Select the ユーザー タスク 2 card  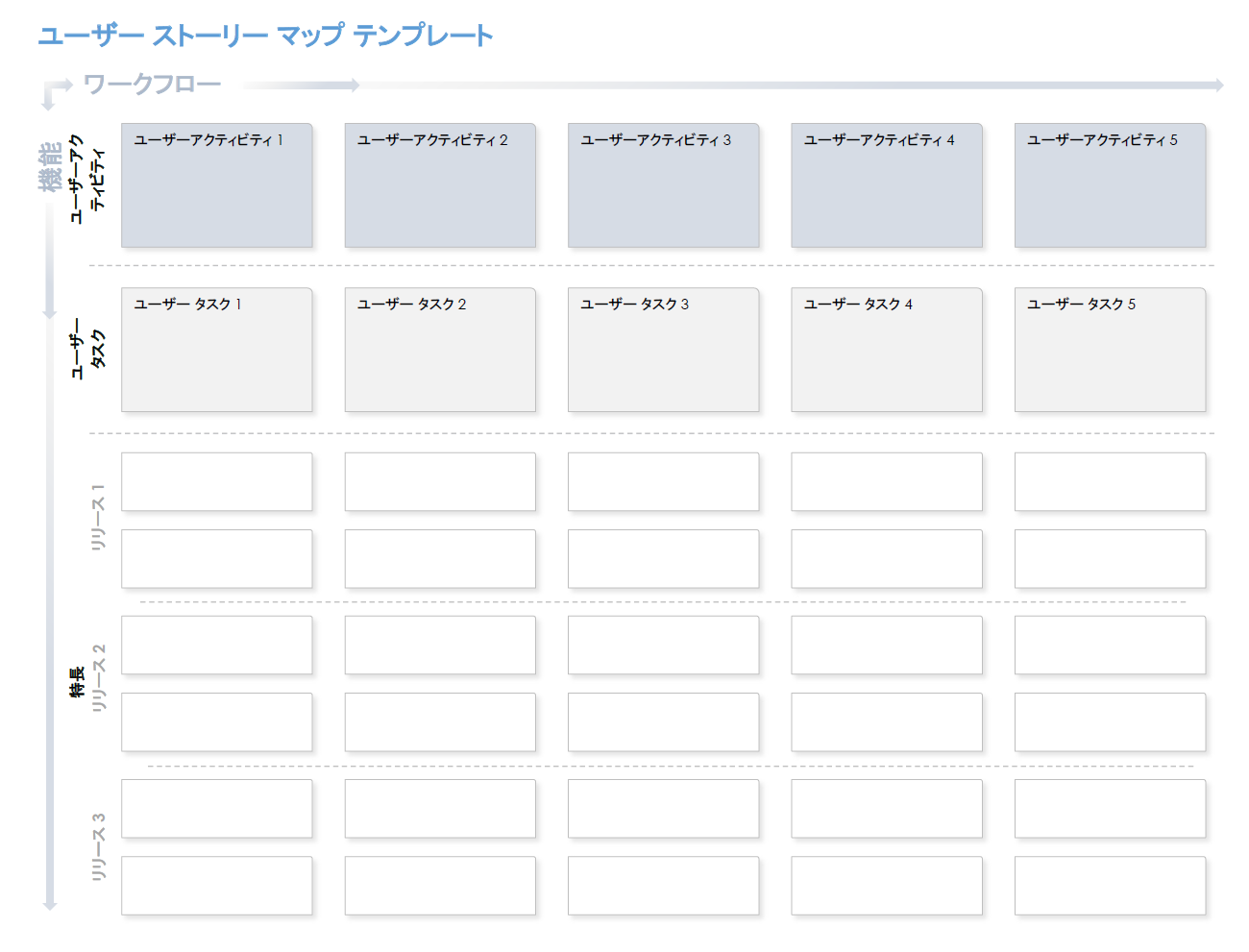(440, 350)
